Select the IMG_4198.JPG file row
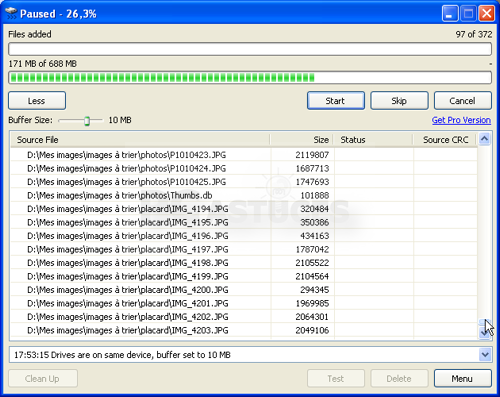The width and height of the screenshot is (500, 397). pyautogui.click(x=244, y=263)
